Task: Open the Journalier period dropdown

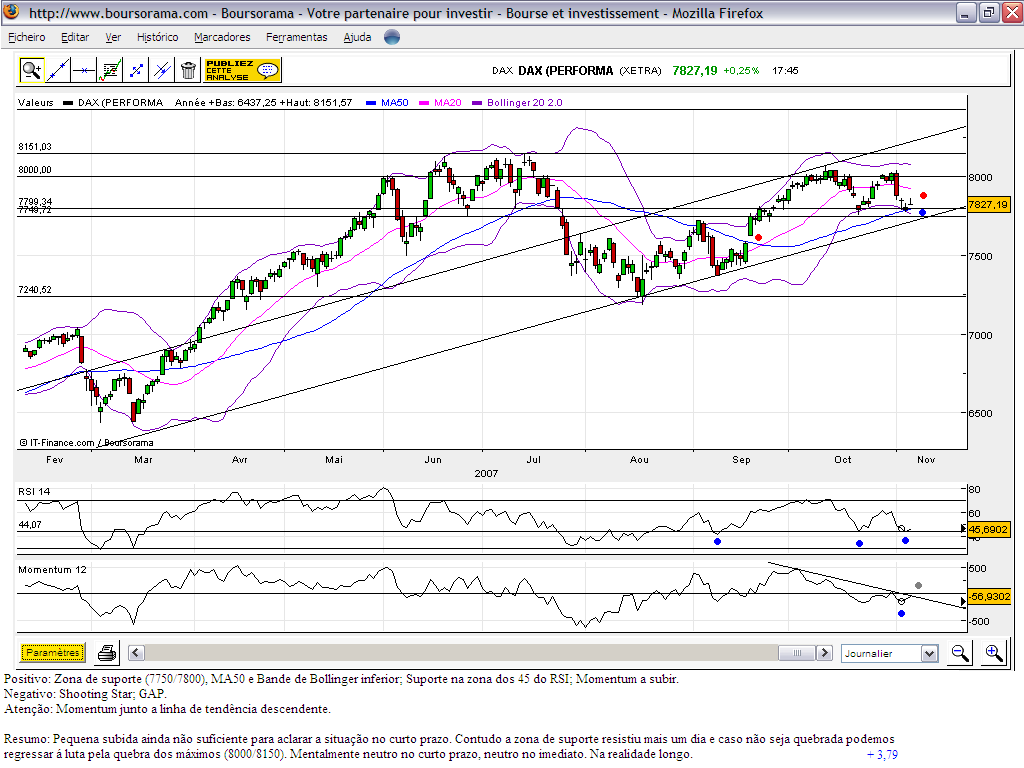Action: click(x=889, y=653)
